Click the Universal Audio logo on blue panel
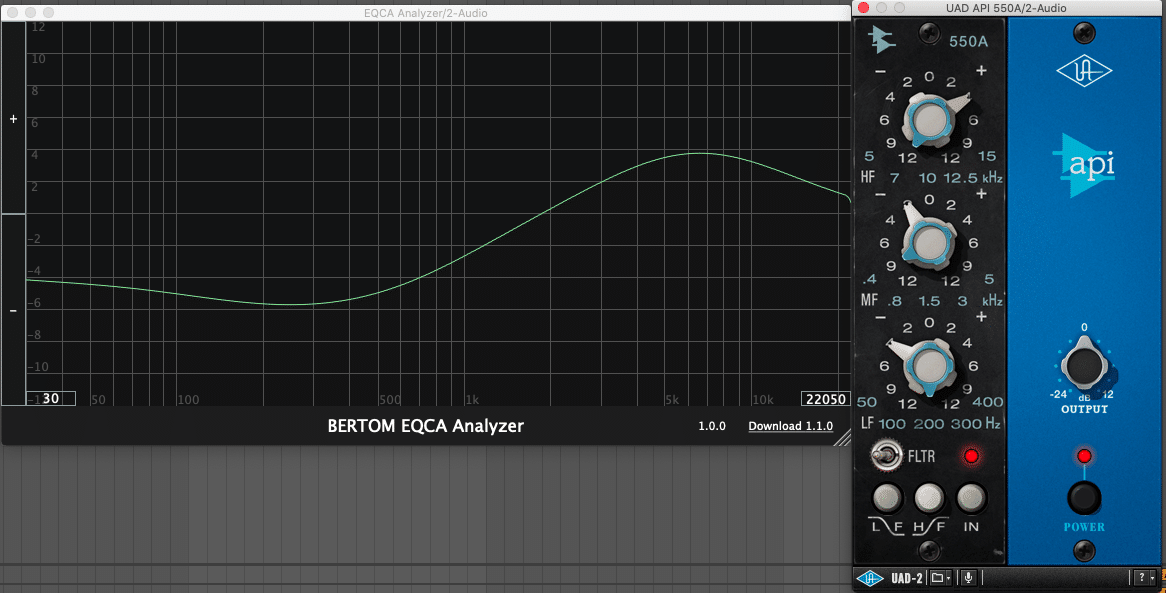 [1083, 72]
